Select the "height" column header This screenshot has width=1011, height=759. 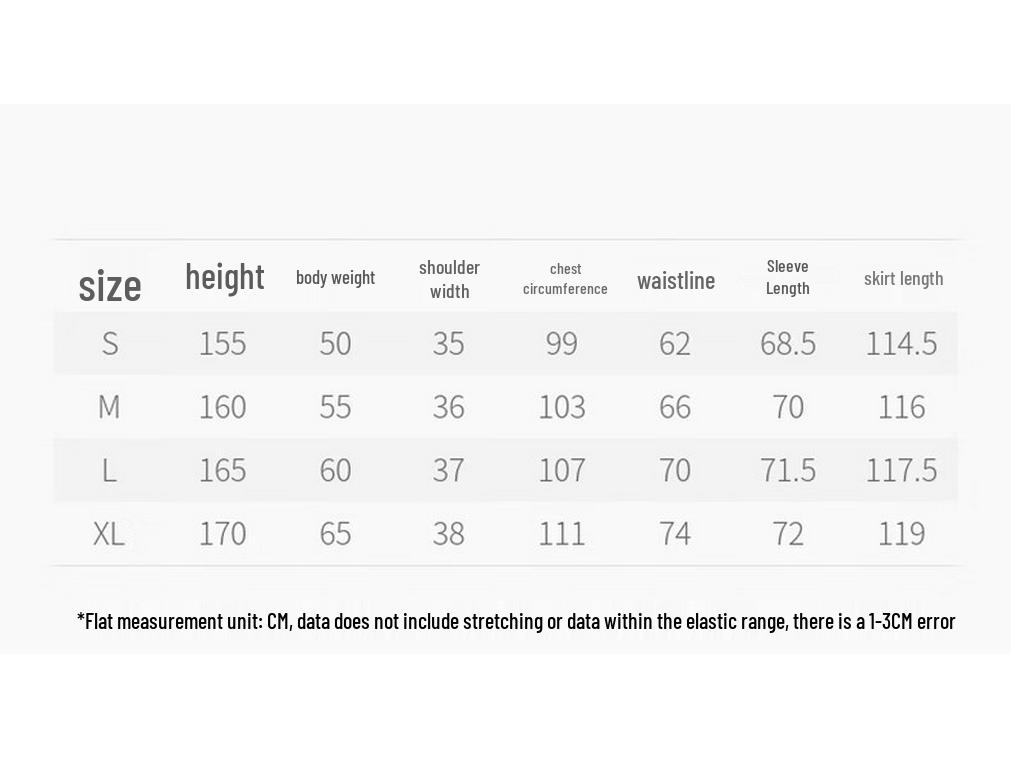(x=225, y=277)
